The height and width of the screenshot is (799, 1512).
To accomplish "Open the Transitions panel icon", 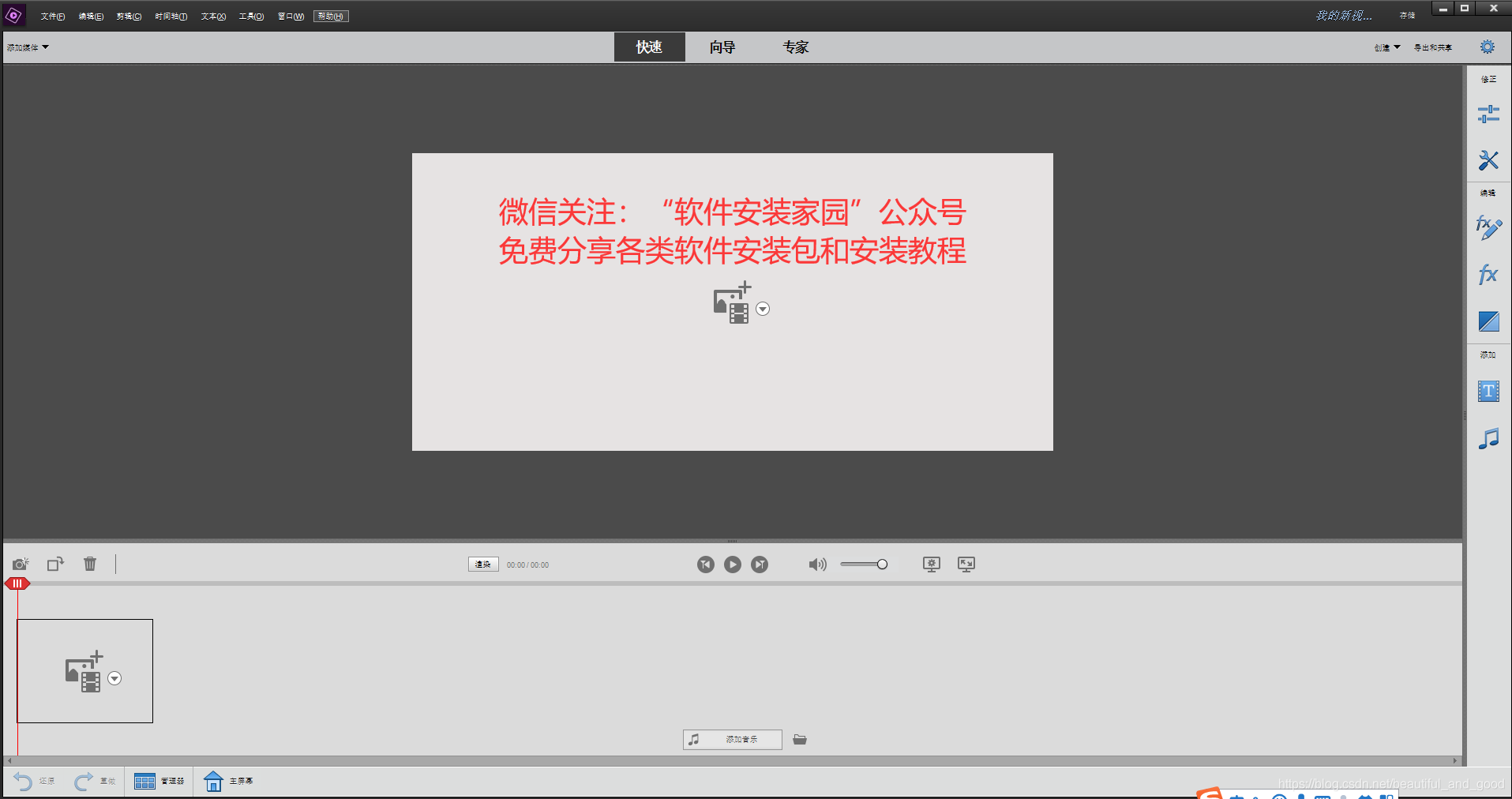I will pyautogui.click(x=1488, y=321).
